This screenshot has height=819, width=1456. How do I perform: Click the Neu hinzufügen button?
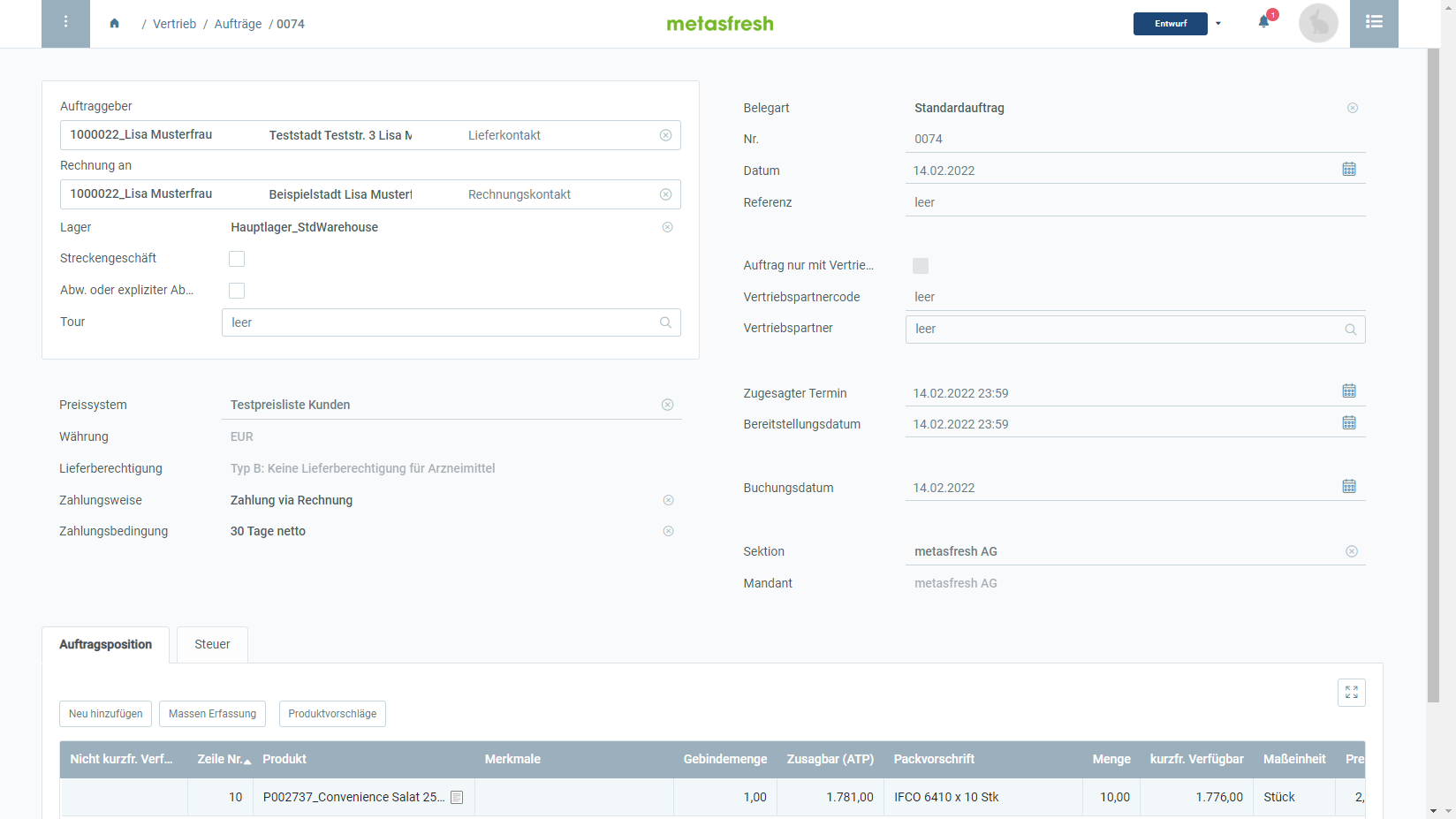pyautogui.click(x=105, y=714)
